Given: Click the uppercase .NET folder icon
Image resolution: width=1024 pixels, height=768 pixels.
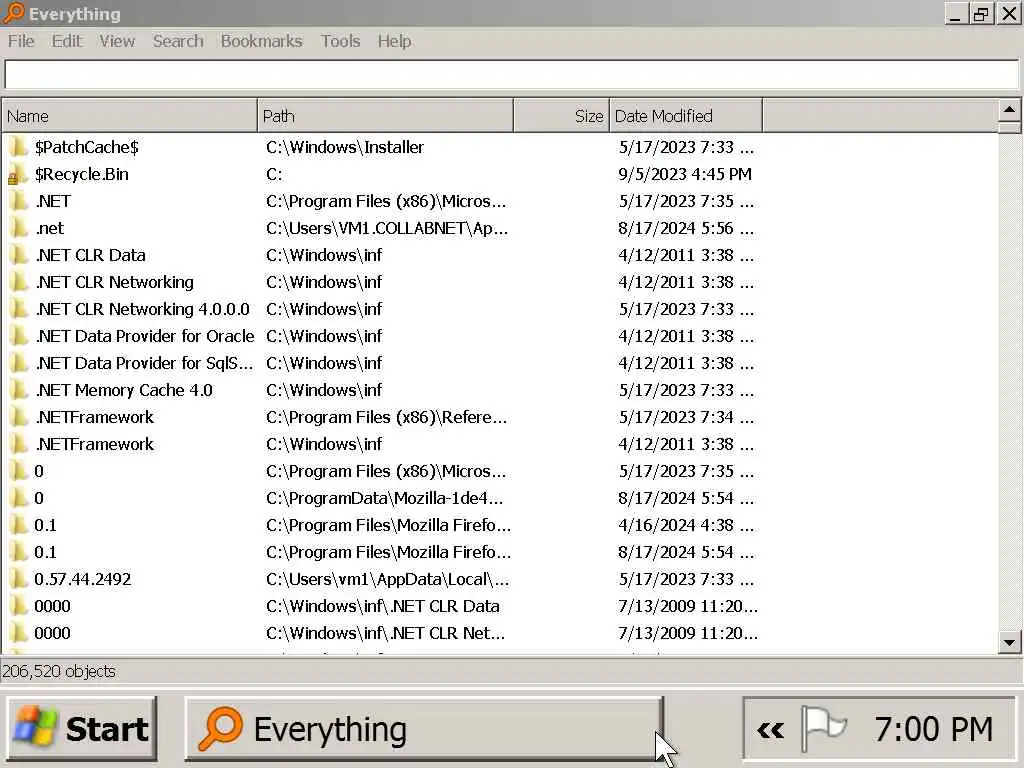Looking at the screenshot, I should pos(18,201).
